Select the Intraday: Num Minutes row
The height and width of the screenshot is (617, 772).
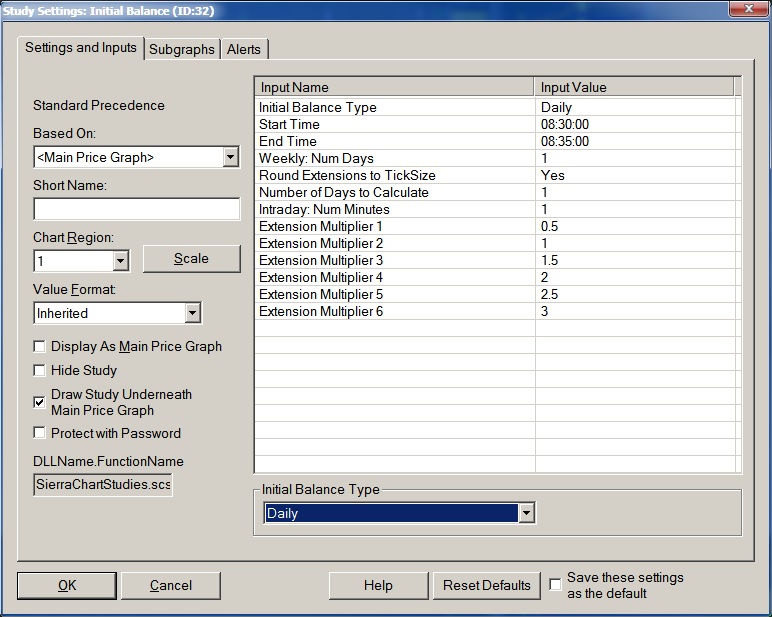tap(495, 209)
